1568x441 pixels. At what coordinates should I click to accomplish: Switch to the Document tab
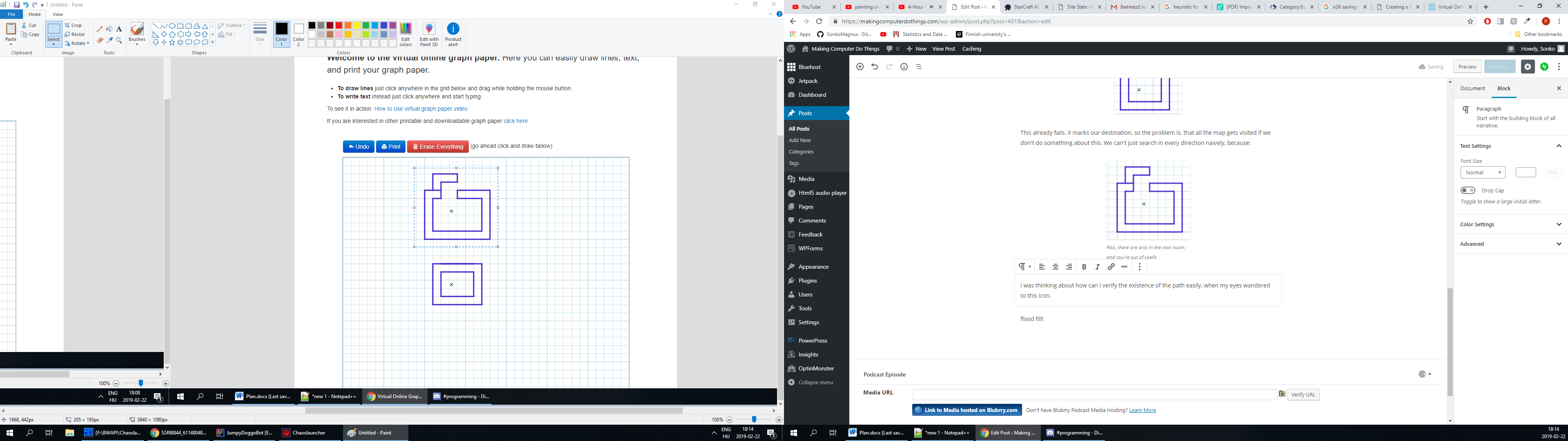tap(1472, 88)
